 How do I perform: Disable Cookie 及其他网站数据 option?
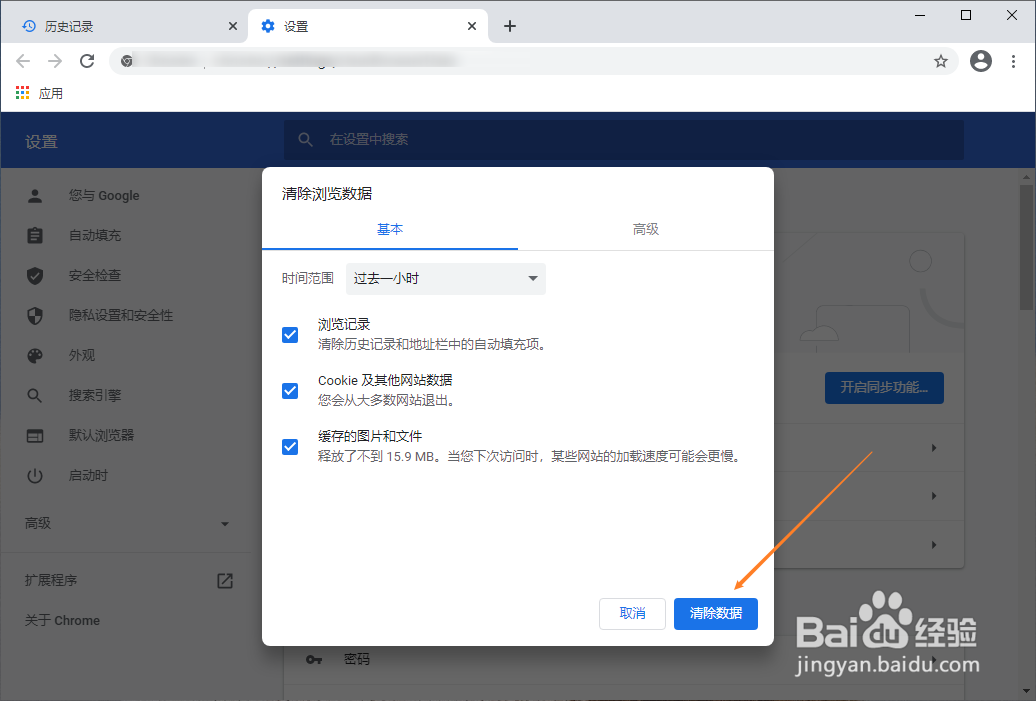(289, 391)
